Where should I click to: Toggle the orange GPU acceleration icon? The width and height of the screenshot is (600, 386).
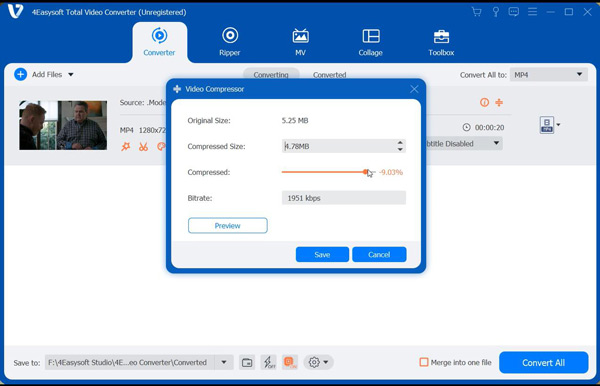tap(290, 362)
